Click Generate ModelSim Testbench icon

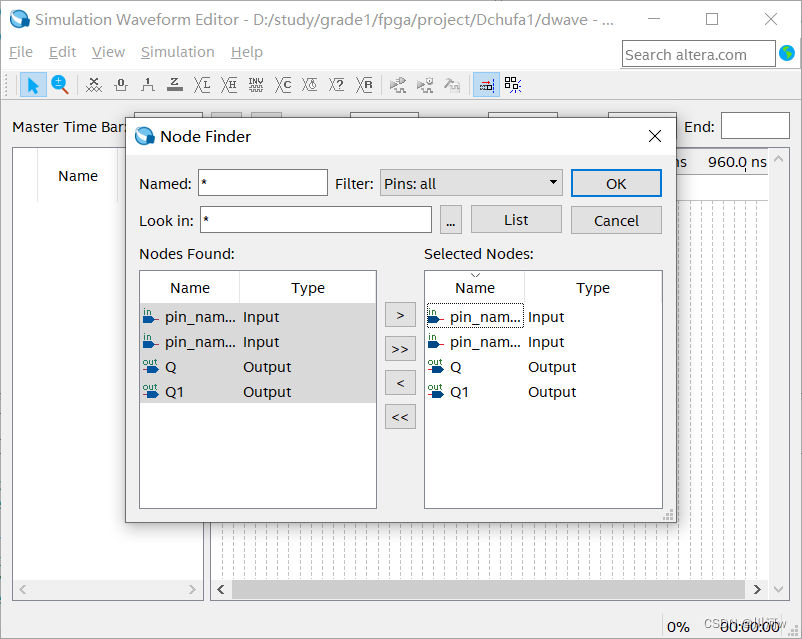click(x=452, y=85)
